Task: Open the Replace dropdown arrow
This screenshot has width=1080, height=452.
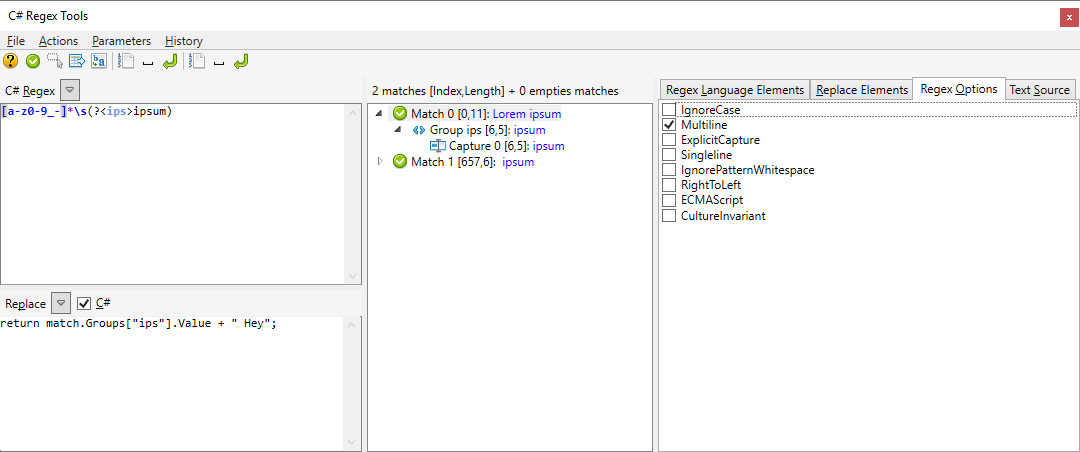Action: coord(61,303)
